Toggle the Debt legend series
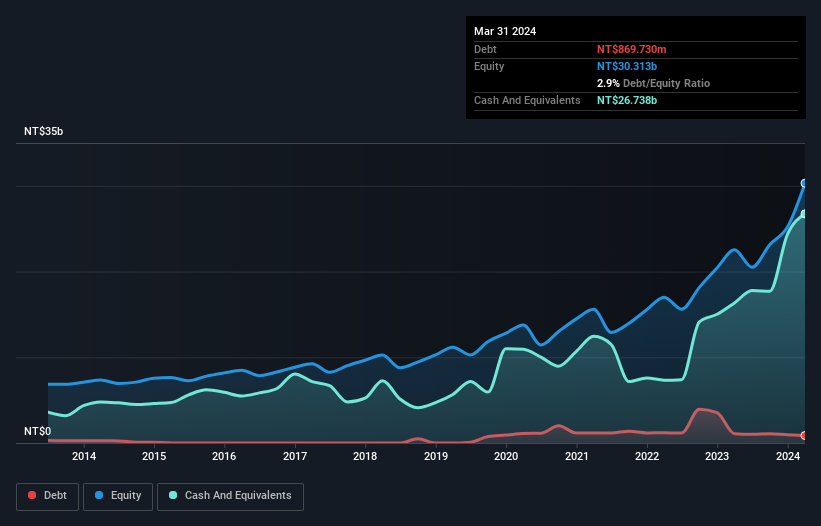 (x=47, y=496)
